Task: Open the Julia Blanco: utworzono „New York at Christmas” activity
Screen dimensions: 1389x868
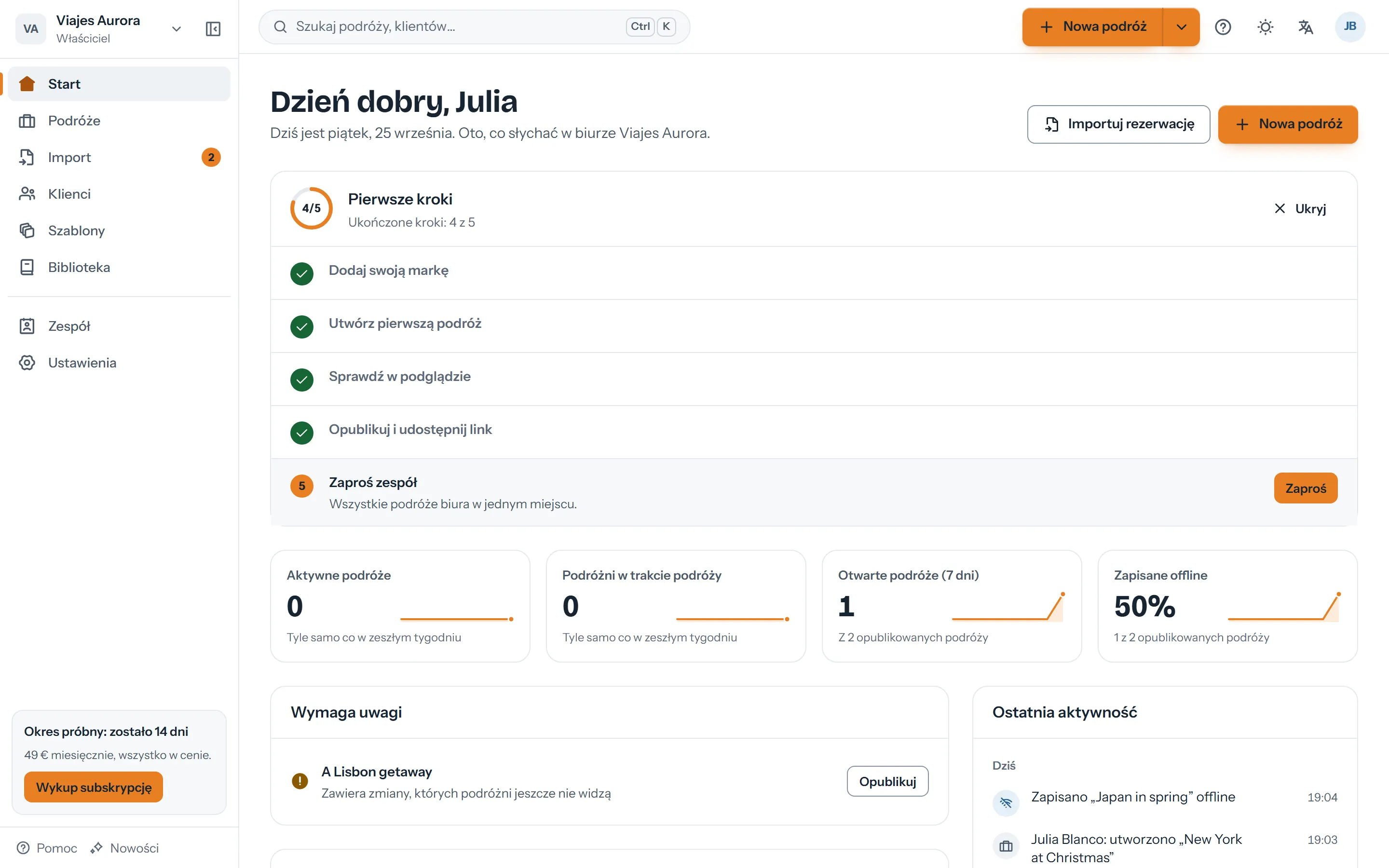Action: pyautogui.click(x=1165, y=849)
